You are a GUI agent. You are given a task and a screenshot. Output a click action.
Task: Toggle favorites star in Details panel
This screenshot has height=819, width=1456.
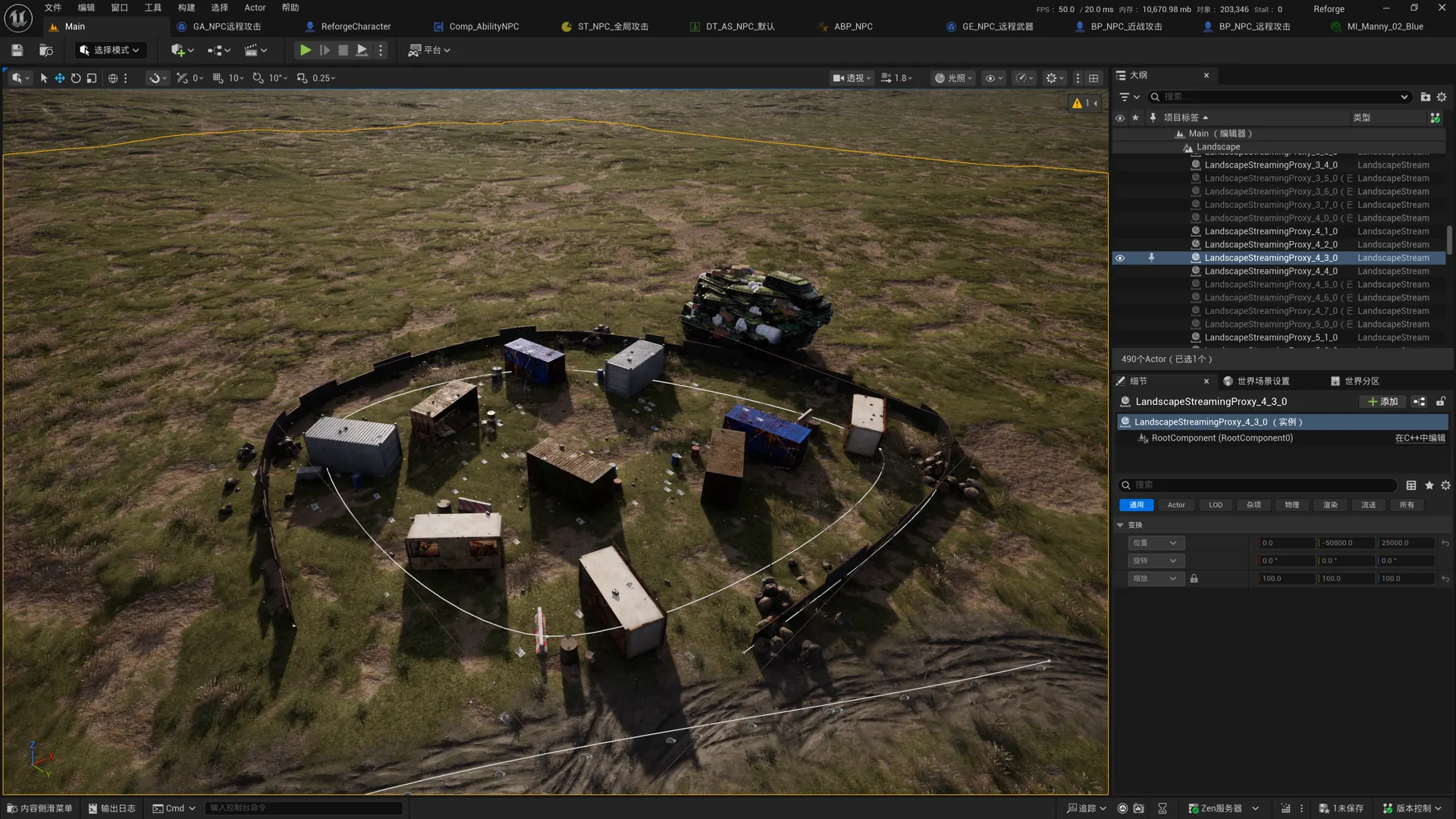pos(1429,485)
